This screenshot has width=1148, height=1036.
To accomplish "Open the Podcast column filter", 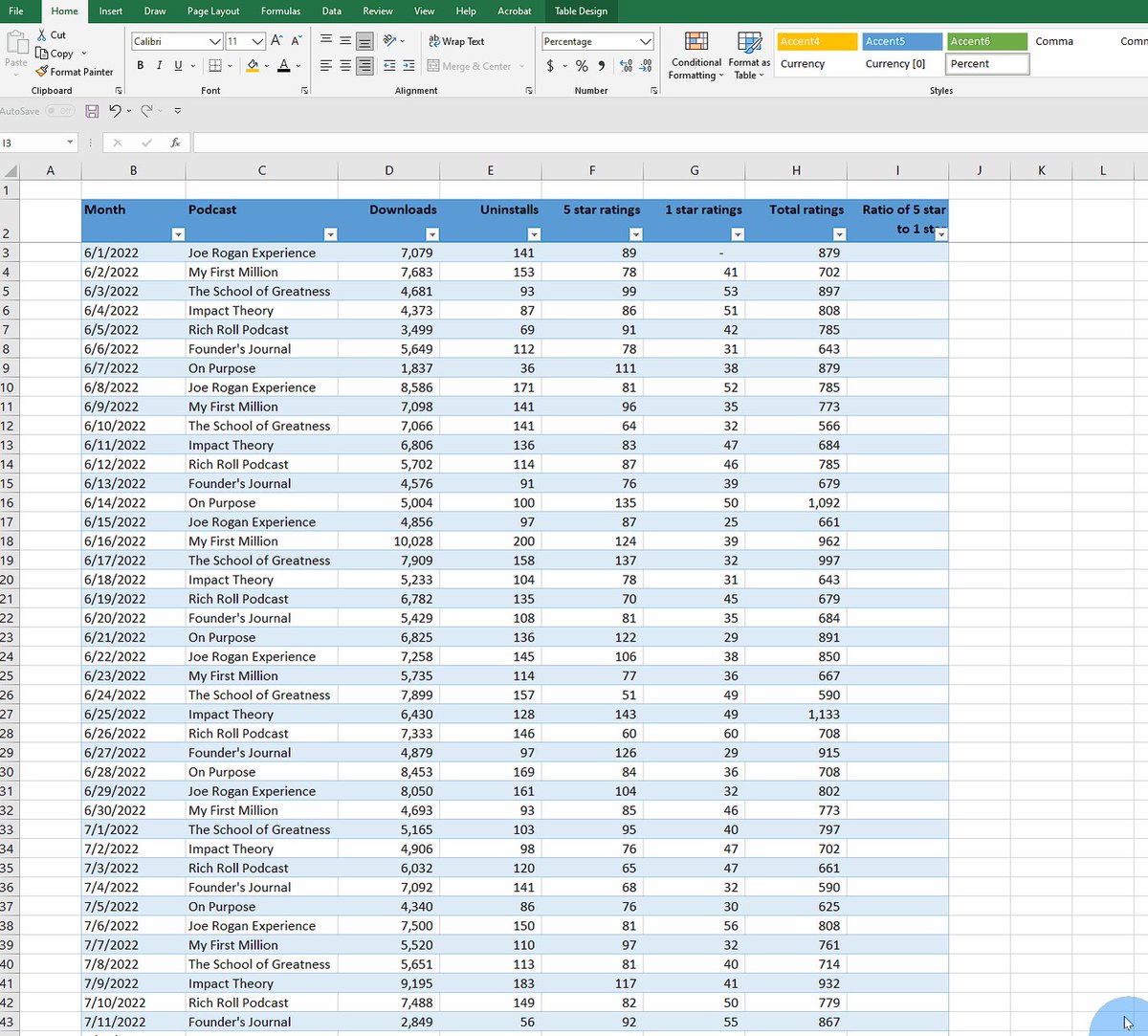I will click(x=330, y=234).
